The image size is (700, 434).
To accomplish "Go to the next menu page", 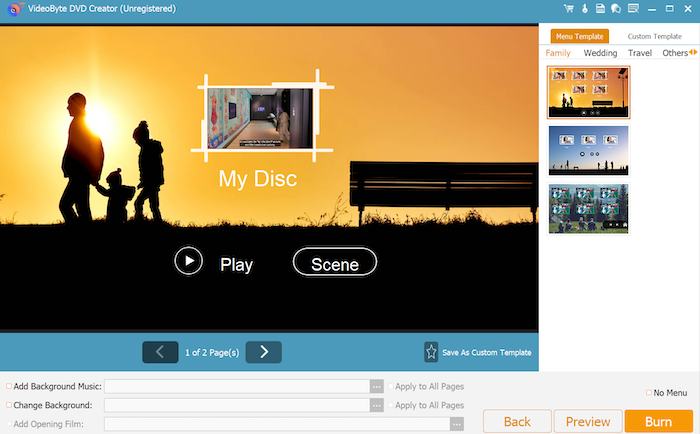I will 263,352.
